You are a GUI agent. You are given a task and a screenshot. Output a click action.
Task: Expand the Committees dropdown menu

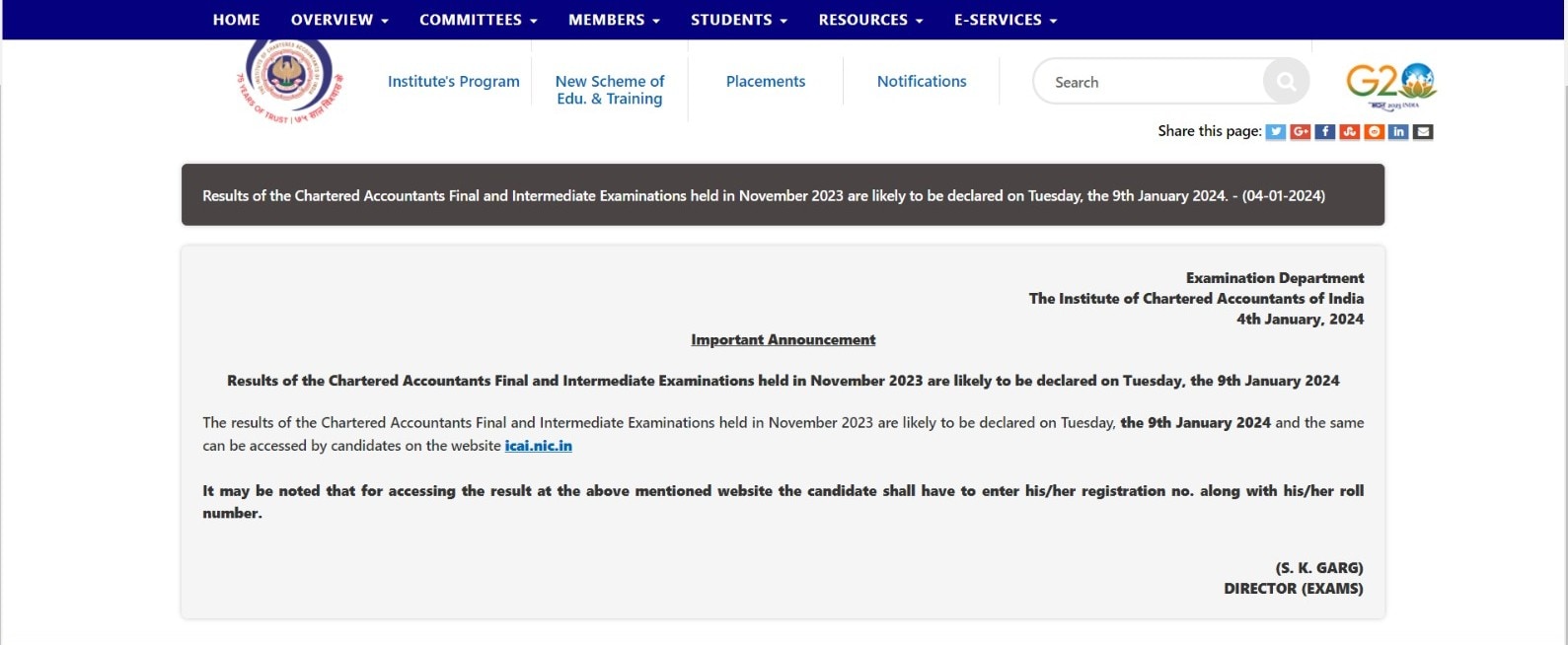click(478, 20)
